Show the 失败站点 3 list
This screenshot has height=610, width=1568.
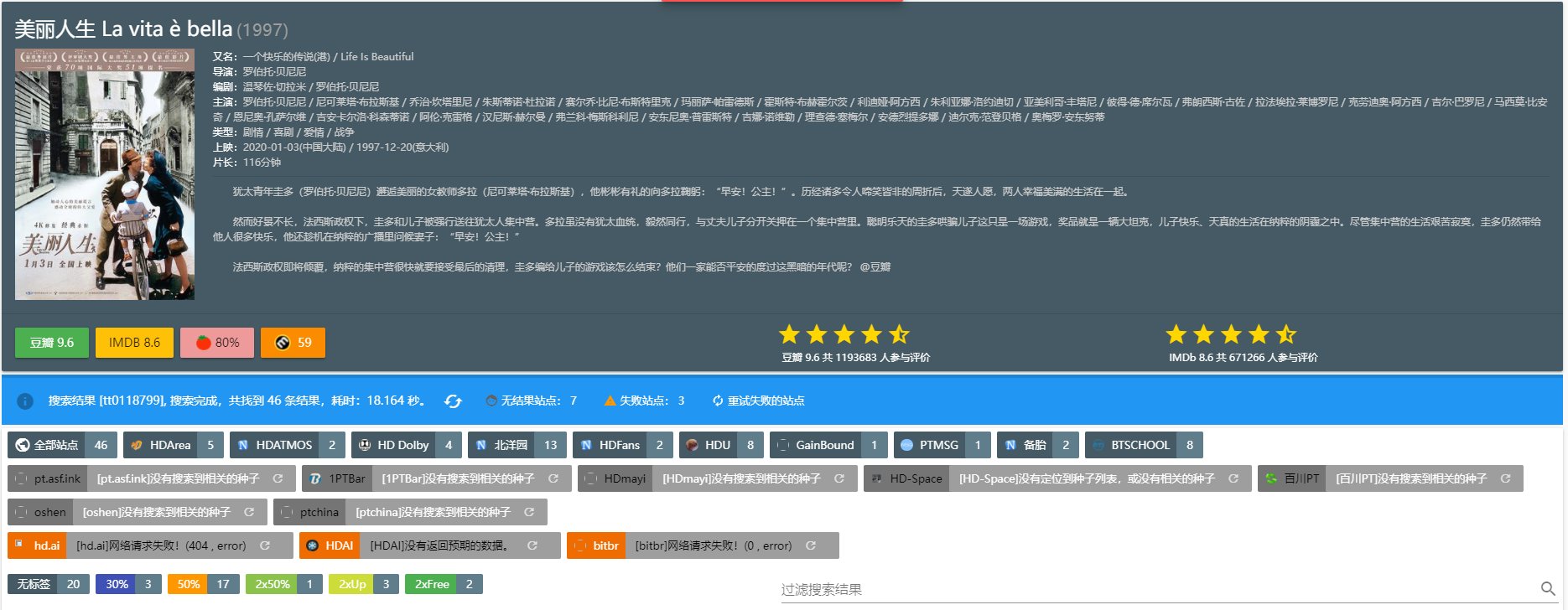pos(645,401)
